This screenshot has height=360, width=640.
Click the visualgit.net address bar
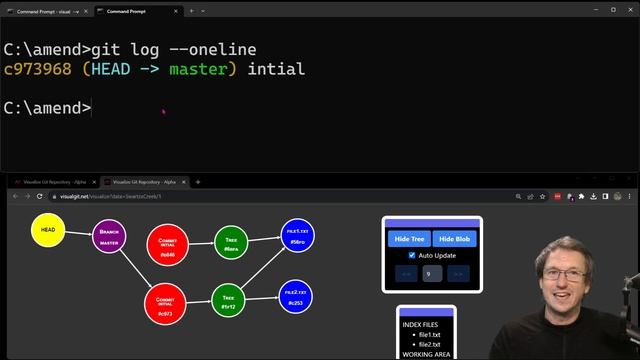coord(282,196)
